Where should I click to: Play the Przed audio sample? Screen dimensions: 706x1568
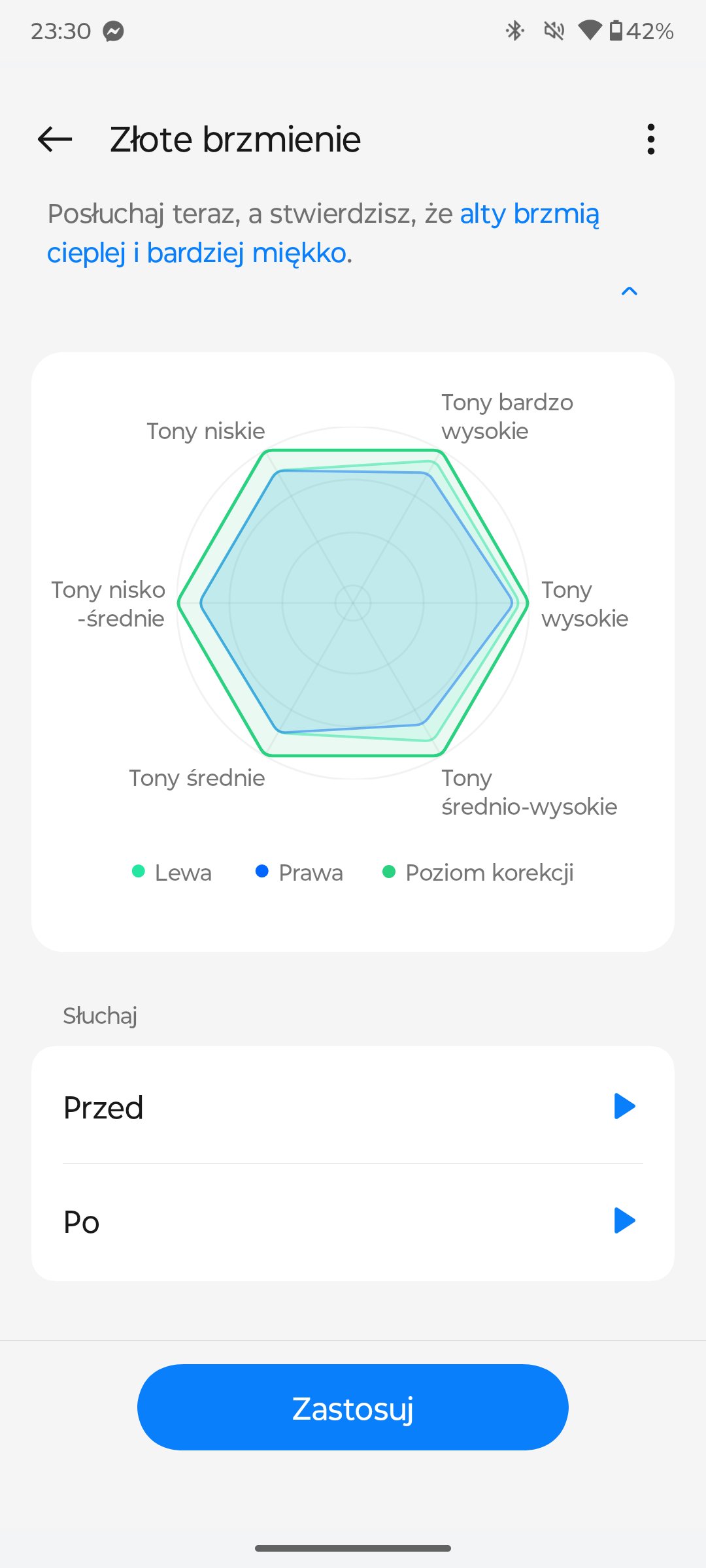[x=624, y=1106]
